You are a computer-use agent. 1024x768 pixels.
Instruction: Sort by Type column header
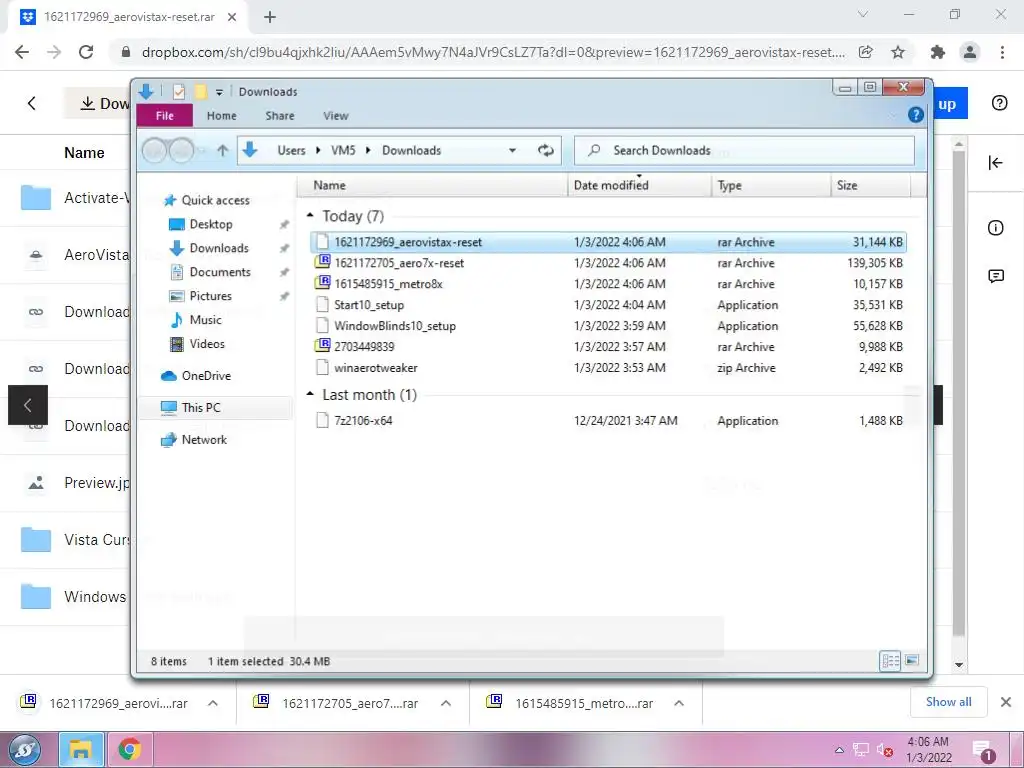[x=771, y=185]
